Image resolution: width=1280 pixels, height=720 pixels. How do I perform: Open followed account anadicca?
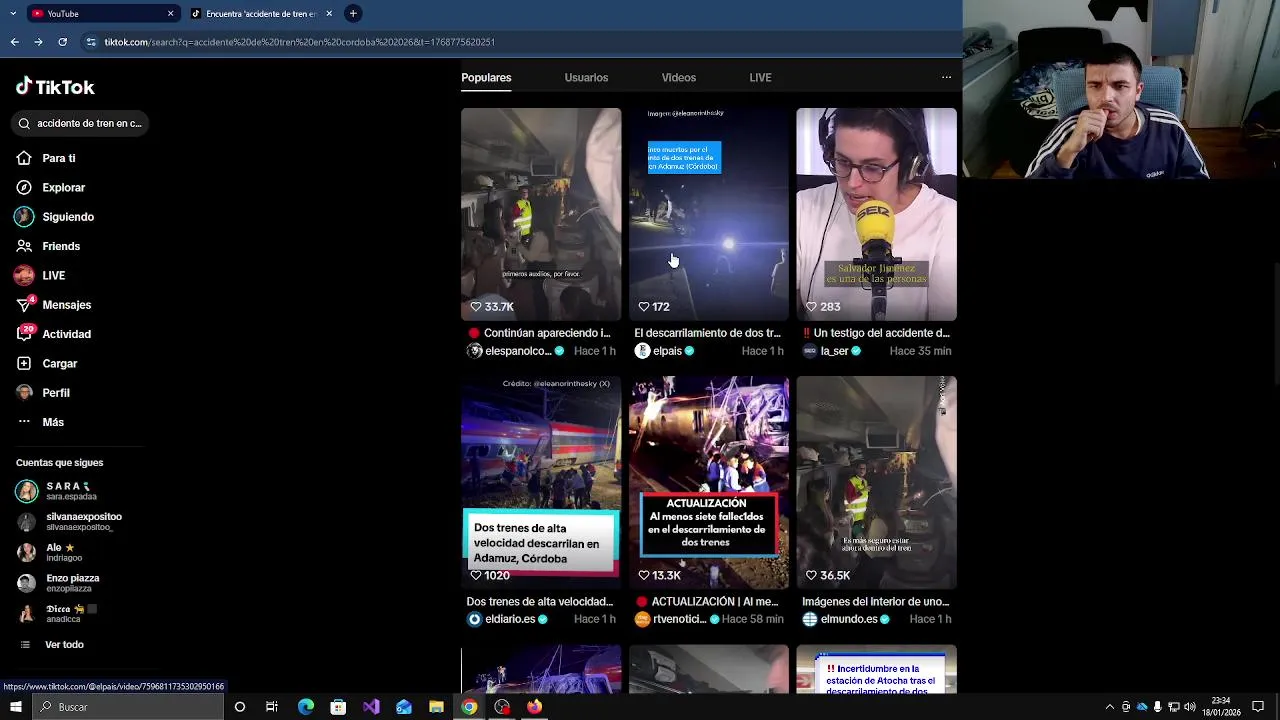pyautogui.click(x=55, y=613)
